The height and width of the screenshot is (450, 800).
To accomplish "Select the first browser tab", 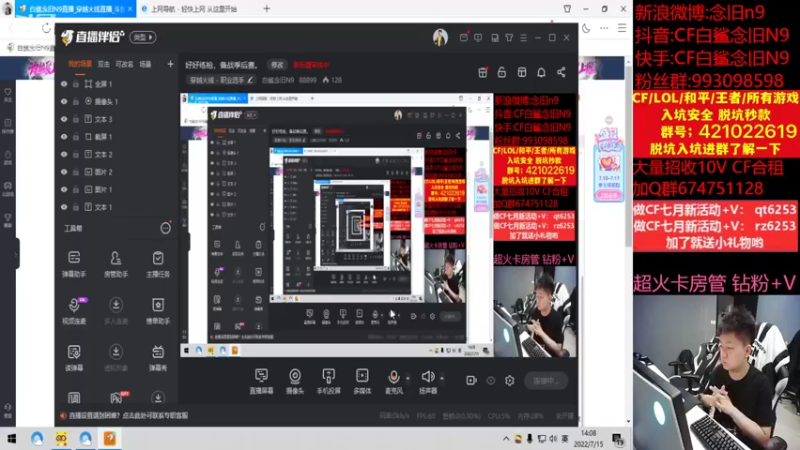I will pyautogui.click(x=76, y=9).
